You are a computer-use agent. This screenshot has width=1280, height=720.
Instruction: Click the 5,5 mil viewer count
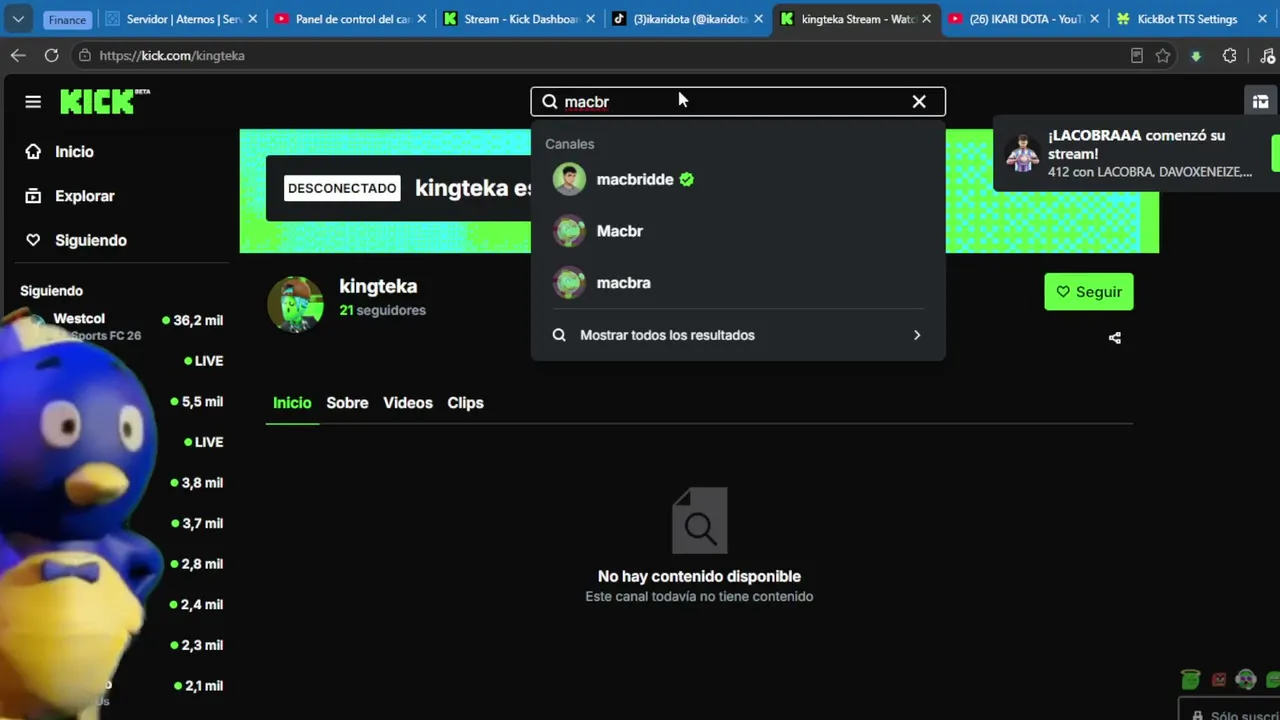[x=197, y=402]
